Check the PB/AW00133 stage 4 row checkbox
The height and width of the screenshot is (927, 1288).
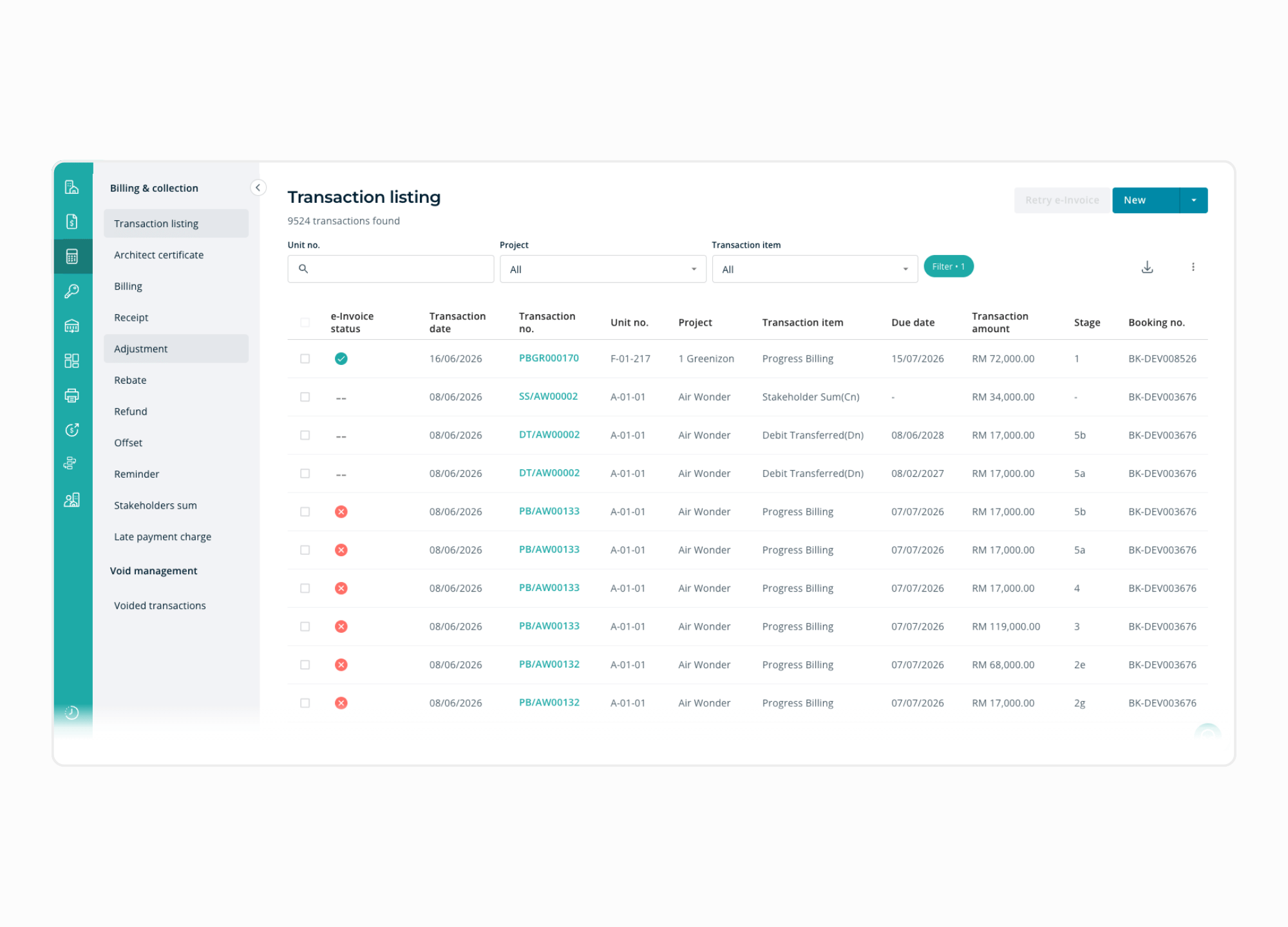tap(305, 588)
